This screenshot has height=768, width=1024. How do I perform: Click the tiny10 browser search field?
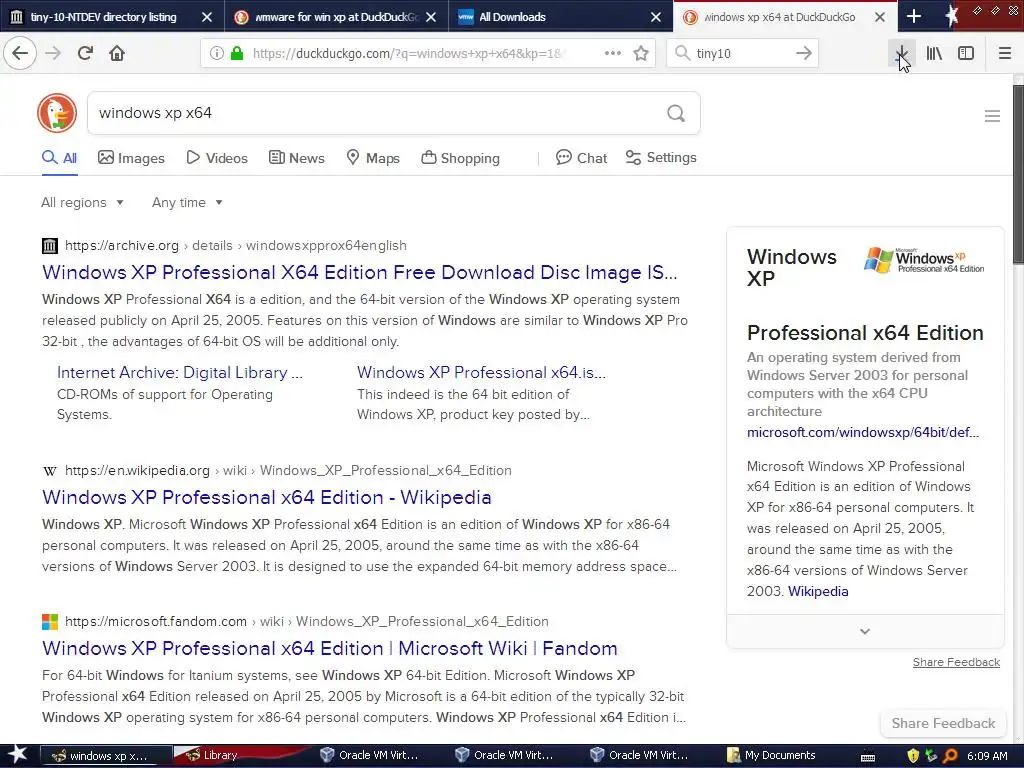(x=743, y=53)
